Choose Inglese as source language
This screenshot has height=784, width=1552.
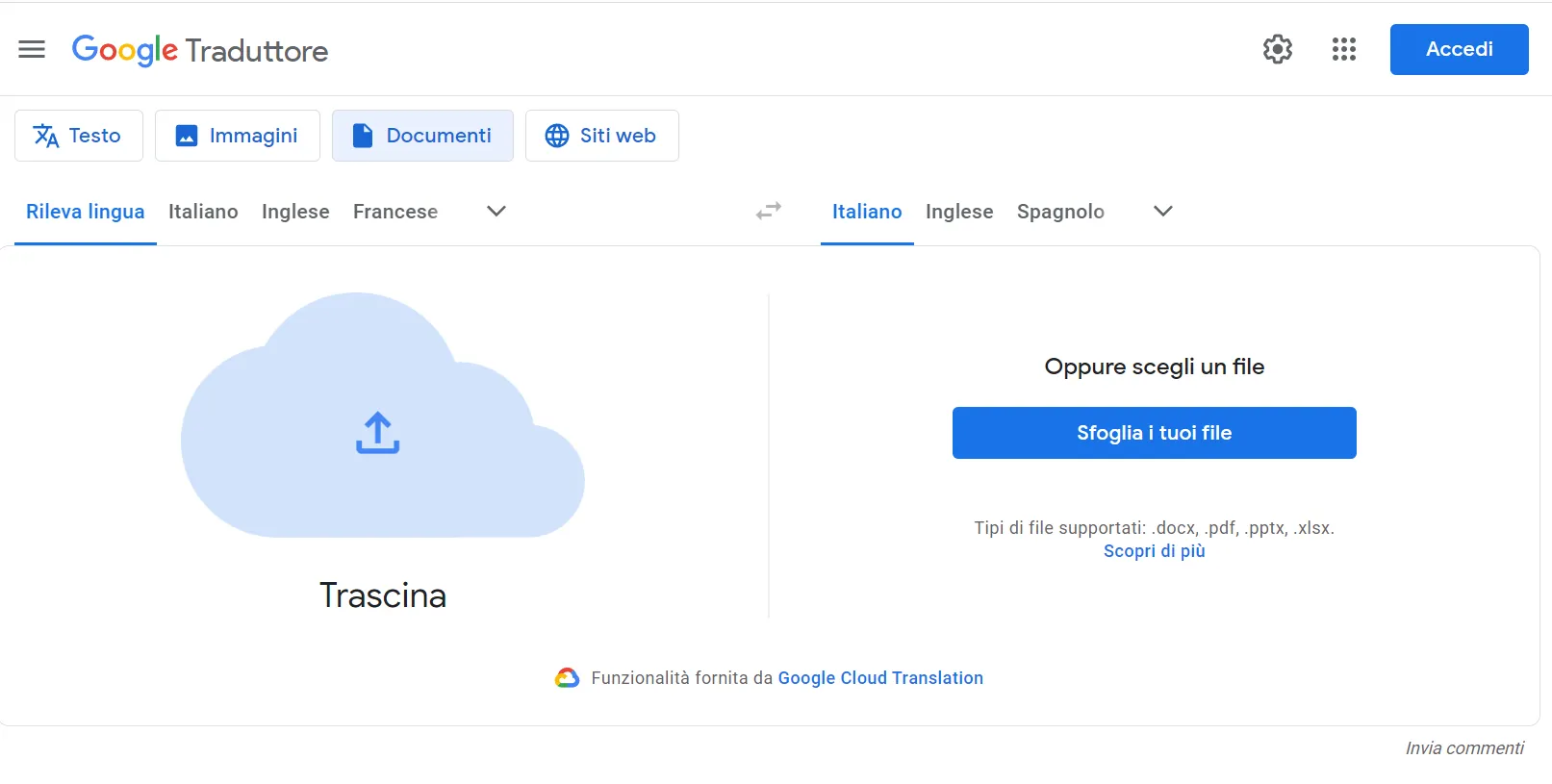295,212
